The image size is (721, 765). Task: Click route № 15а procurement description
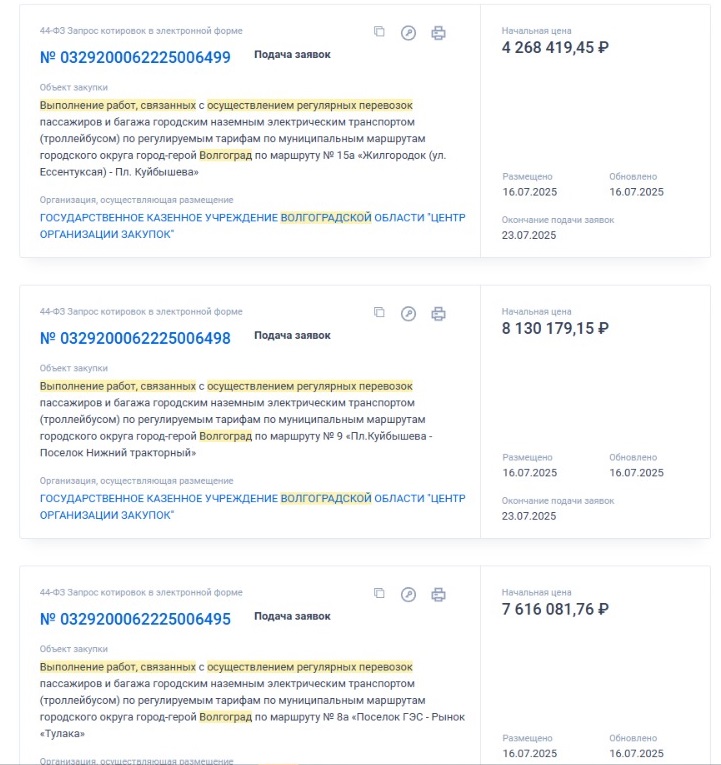[x=243, y=139]
